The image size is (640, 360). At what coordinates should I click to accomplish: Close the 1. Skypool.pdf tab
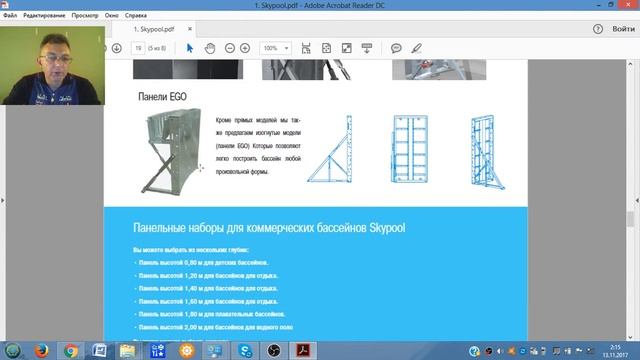(x=190, y=29)
